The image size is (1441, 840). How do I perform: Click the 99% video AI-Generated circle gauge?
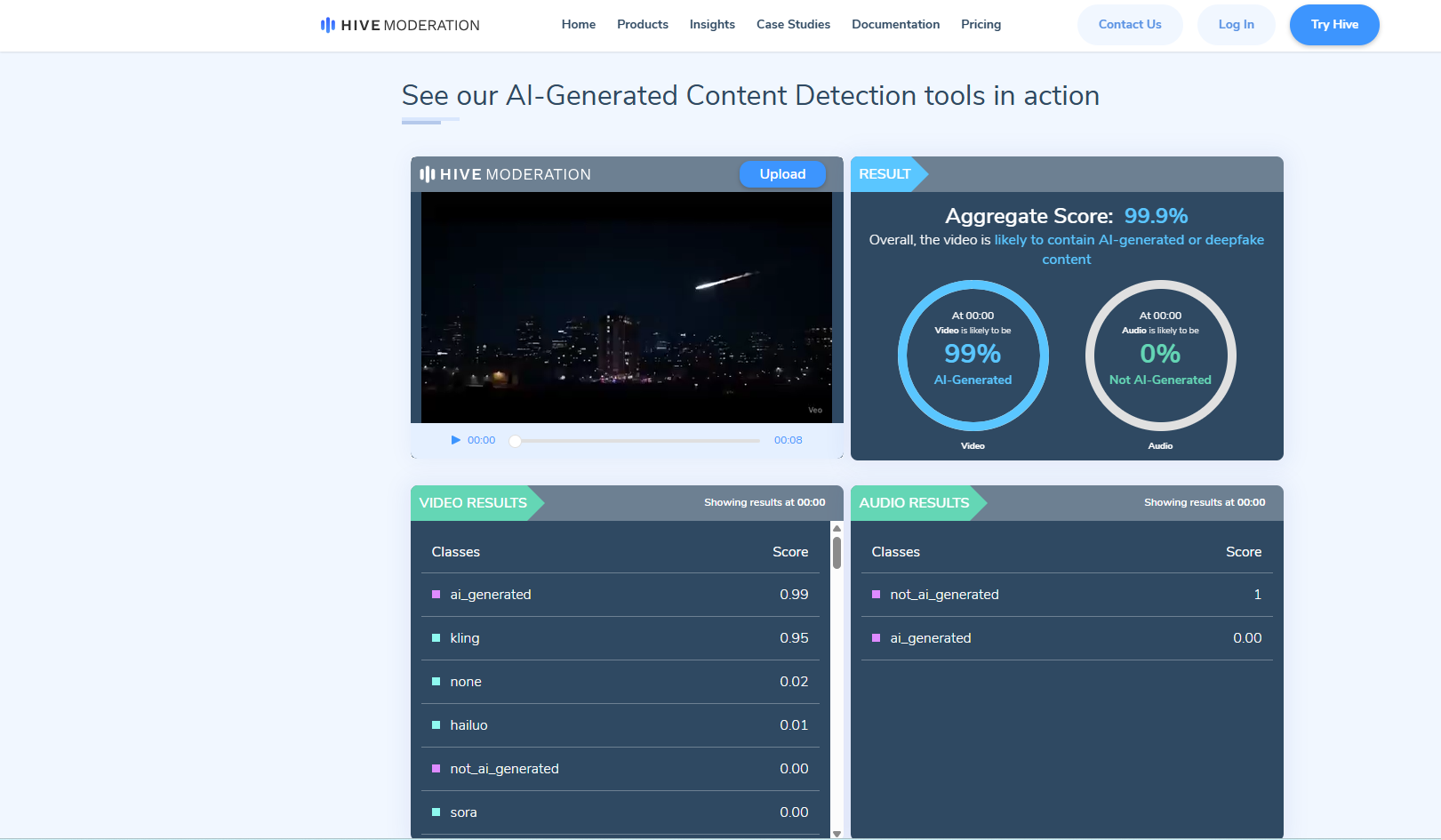coord(973,356)
